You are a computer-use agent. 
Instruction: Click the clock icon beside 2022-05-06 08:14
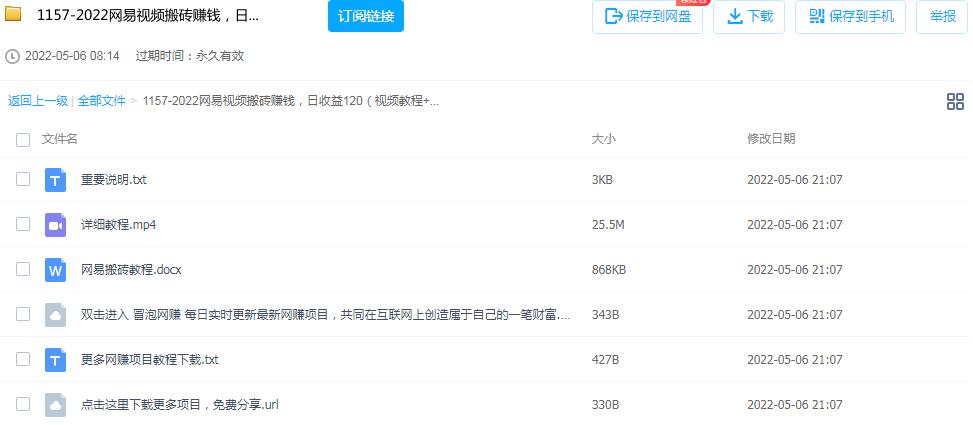pyautogui.click(x=12, y=56)
